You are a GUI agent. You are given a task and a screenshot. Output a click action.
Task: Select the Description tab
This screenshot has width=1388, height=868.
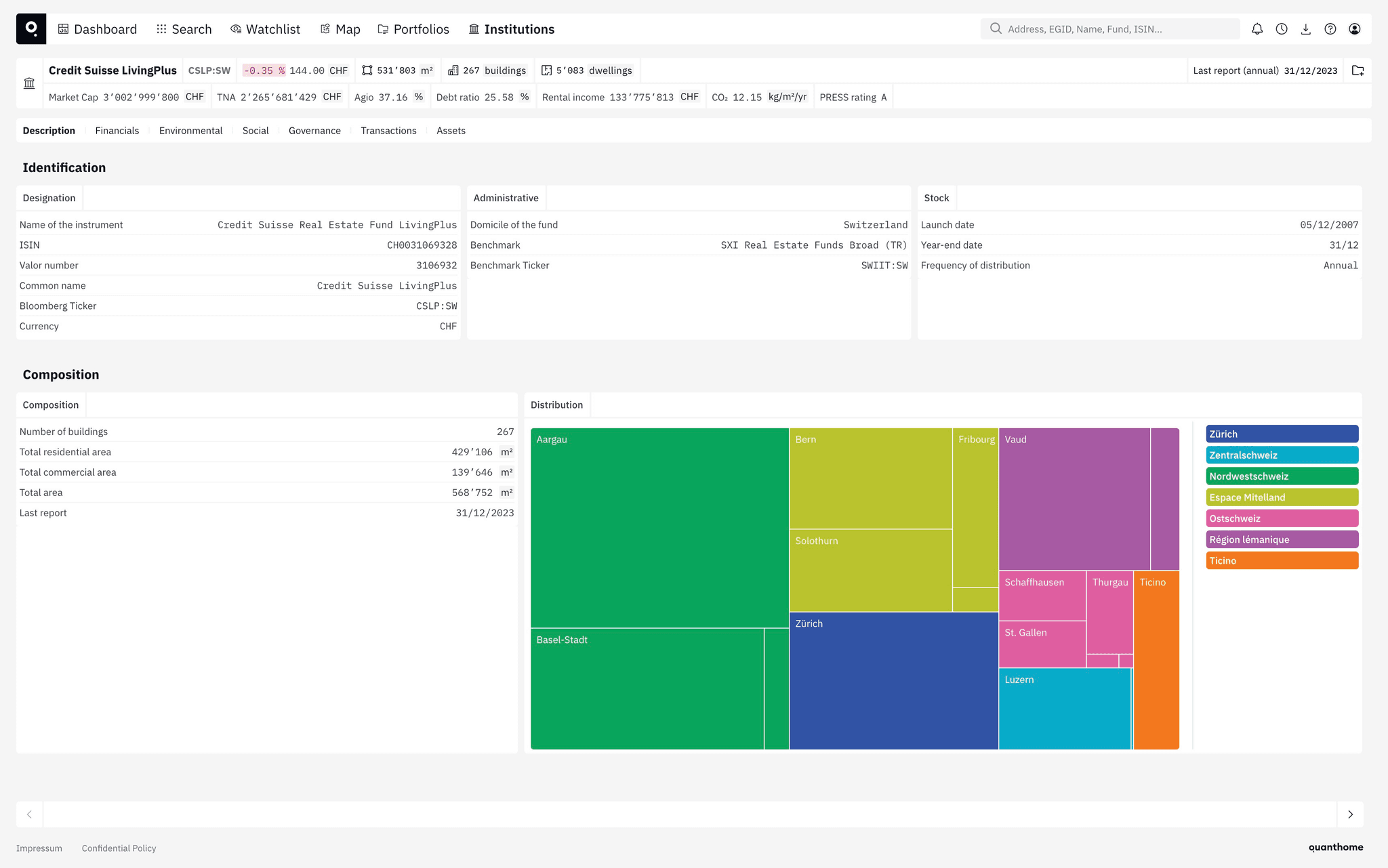point(49,131)
